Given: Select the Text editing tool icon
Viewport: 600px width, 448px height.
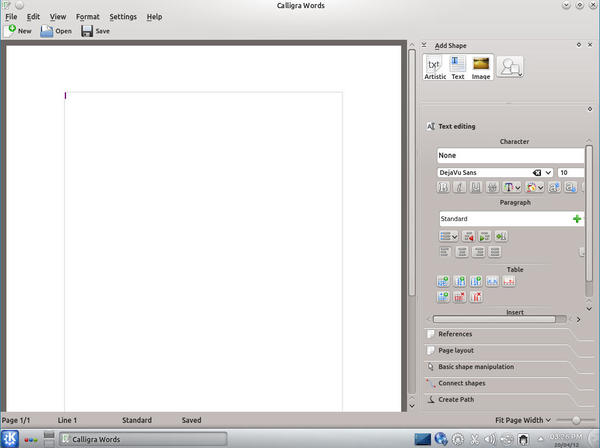Looking at the screenshot, I should point(430,126).
